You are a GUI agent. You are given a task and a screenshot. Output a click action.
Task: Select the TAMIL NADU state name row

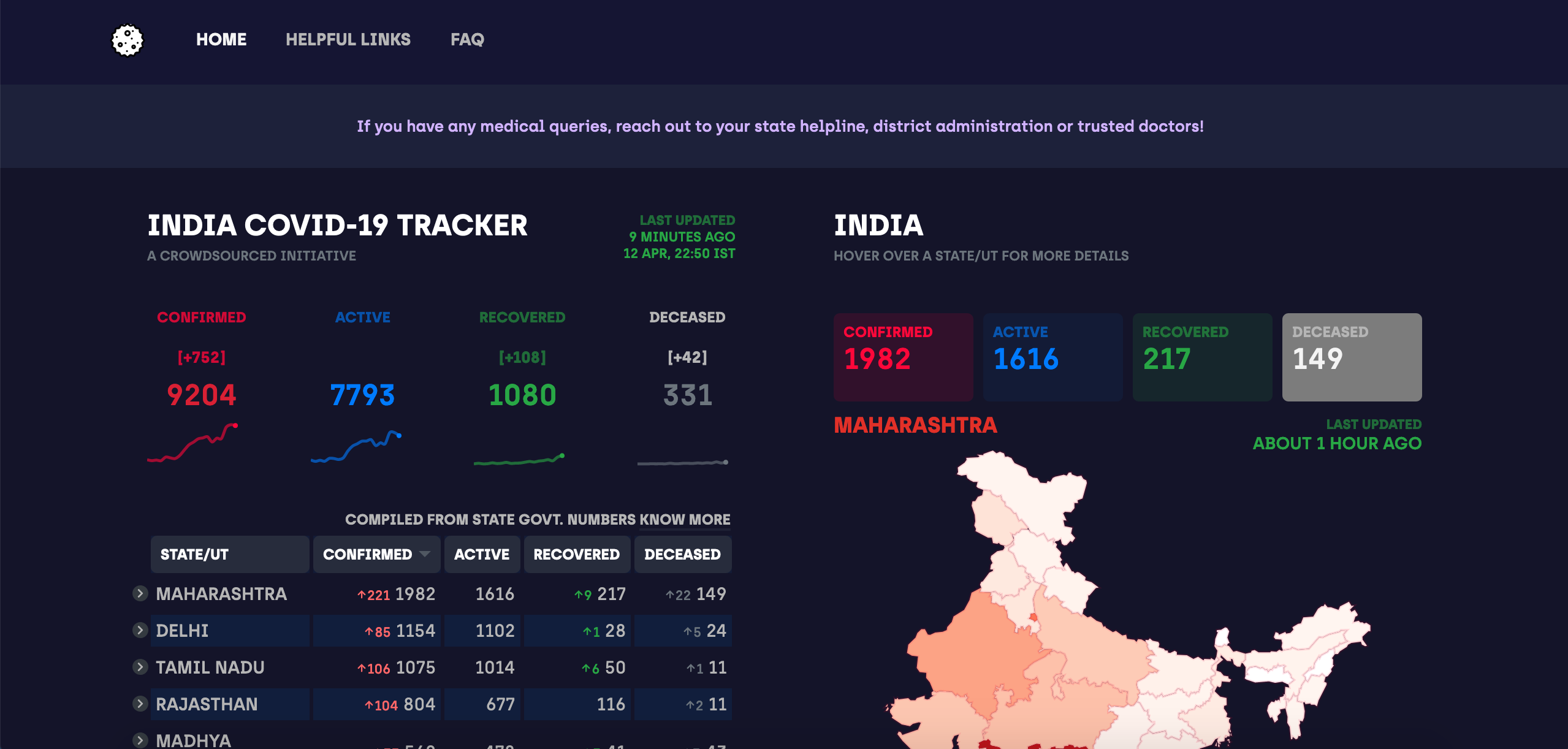tap(210, 667)
